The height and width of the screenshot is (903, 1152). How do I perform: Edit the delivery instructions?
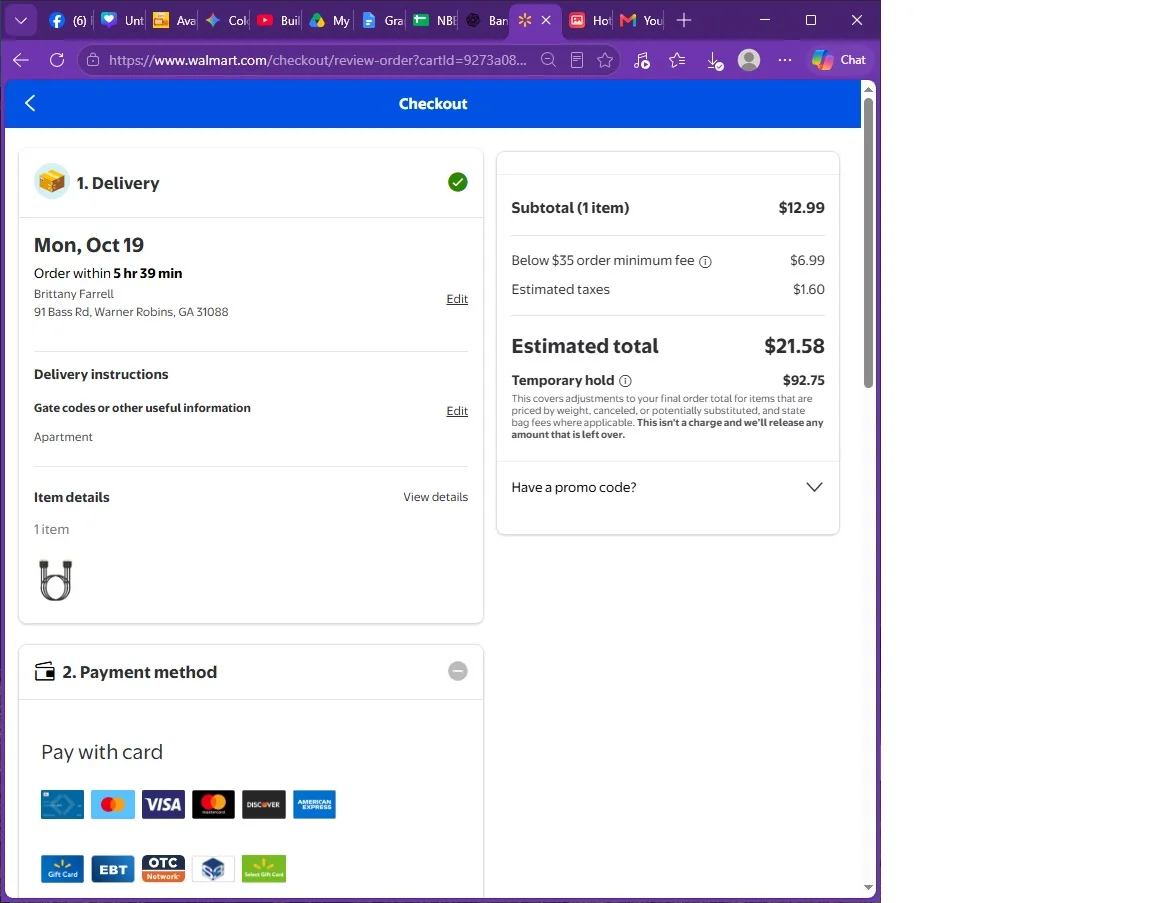point(457,411)
